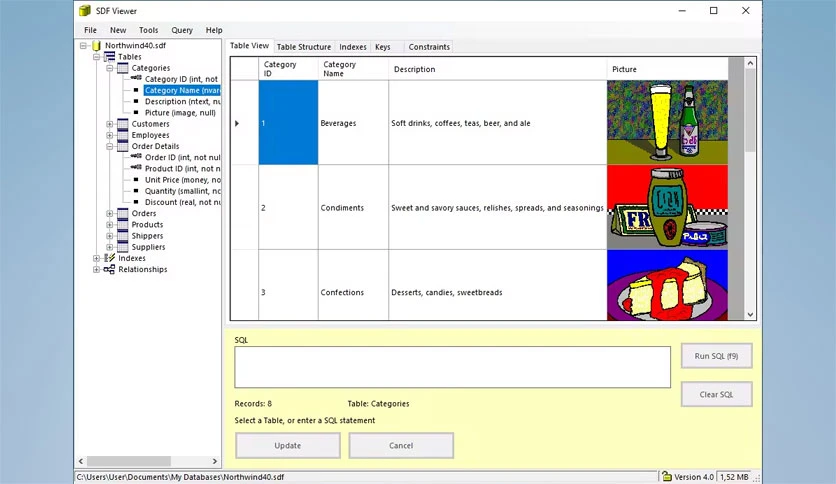
Task: Click the Indexes lightning icon in tree
Action: [109, 258]
